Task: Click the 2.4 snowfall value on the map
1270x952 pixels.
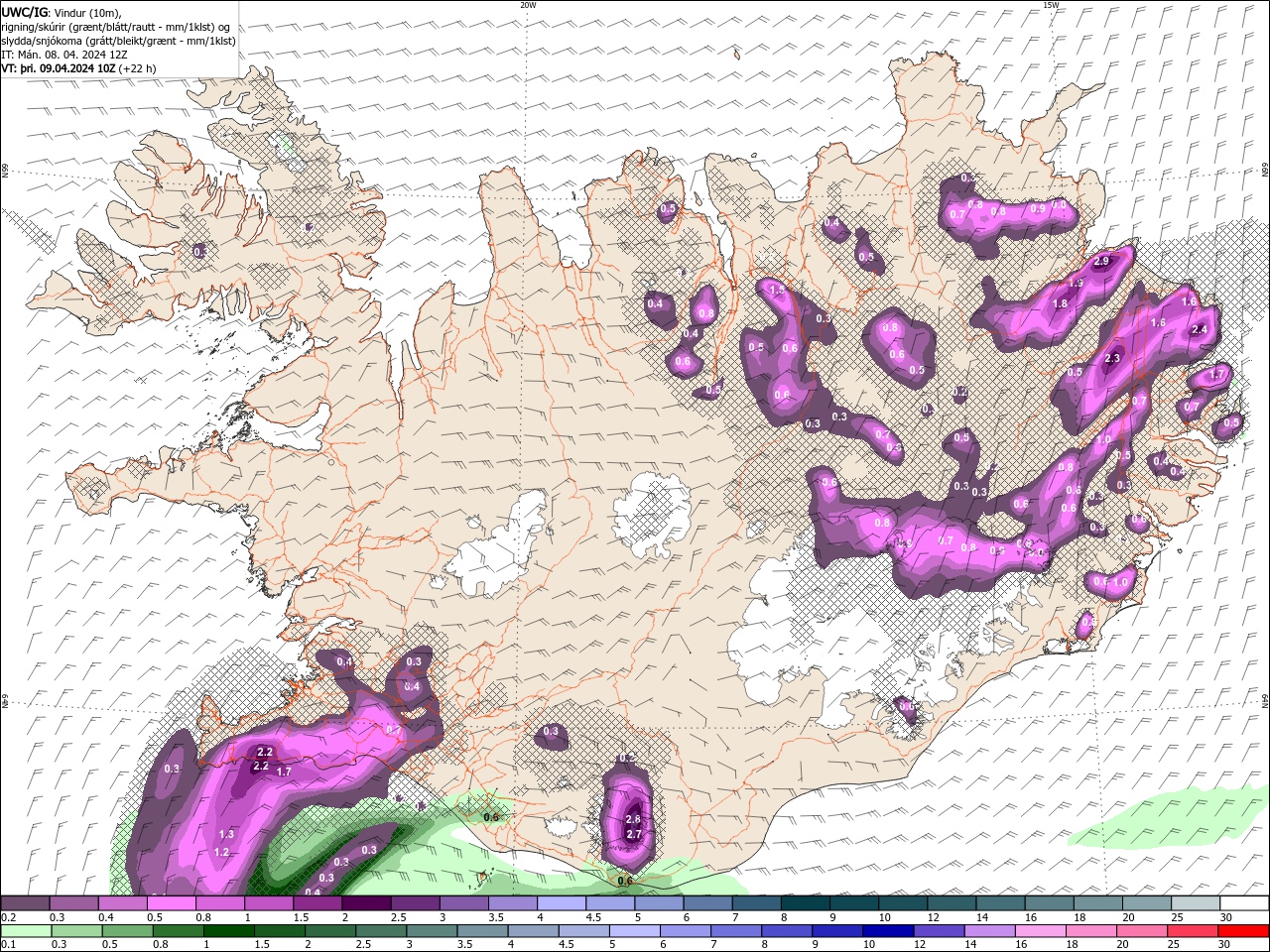Action: point(1199,329)
